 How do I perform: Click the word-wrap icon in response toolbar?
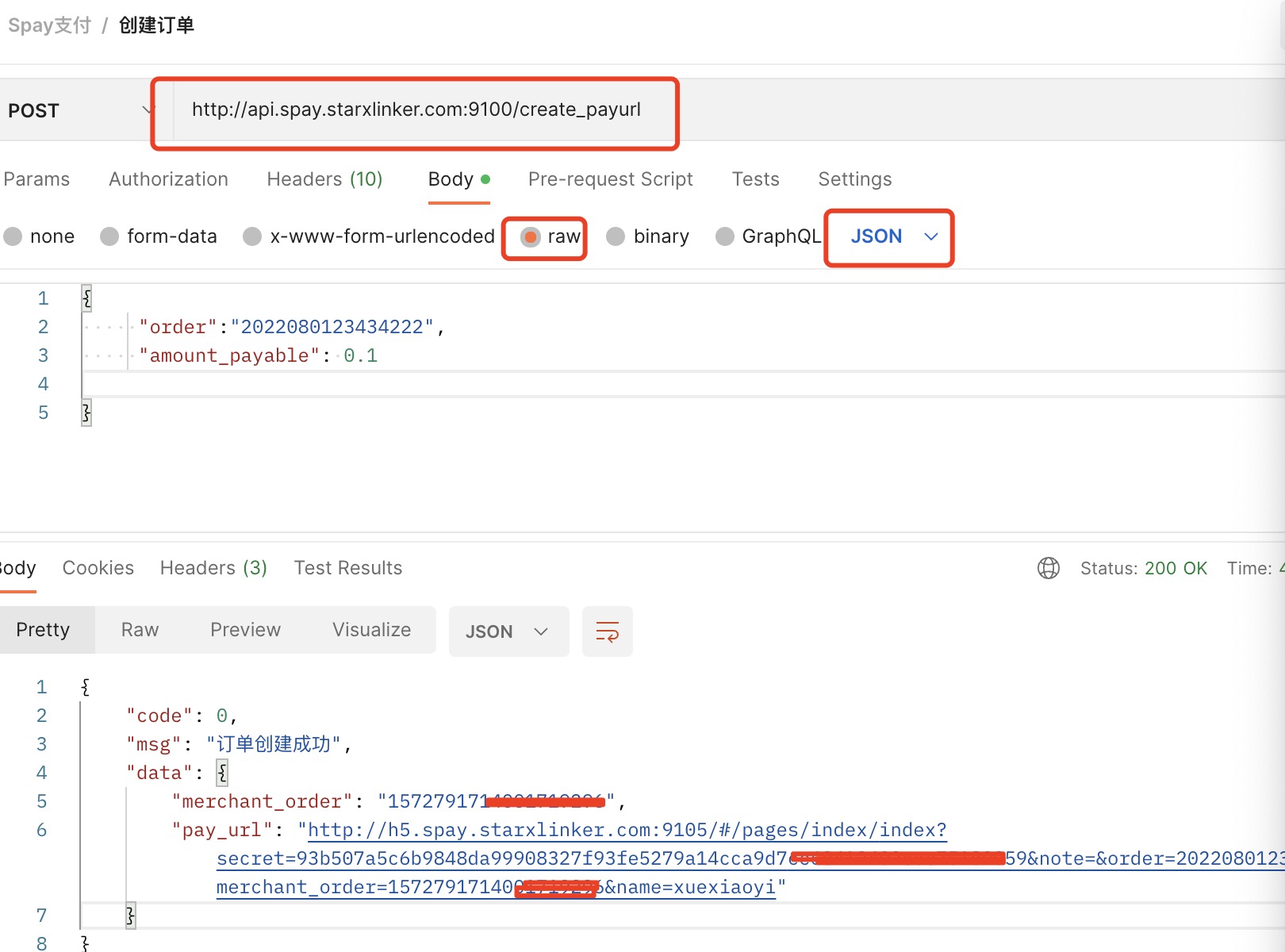click(607, 631)
